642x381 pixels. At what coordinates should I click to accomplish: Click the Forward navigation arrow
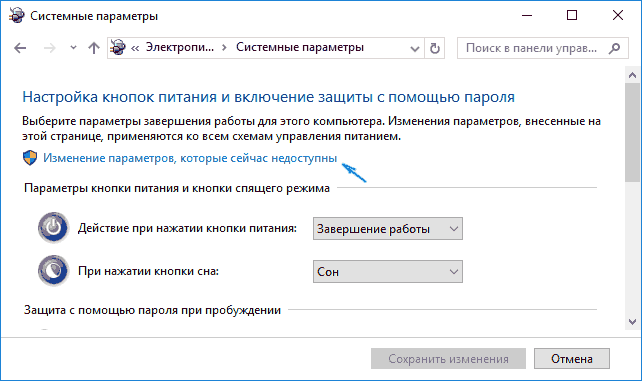[x=50, y=48]
